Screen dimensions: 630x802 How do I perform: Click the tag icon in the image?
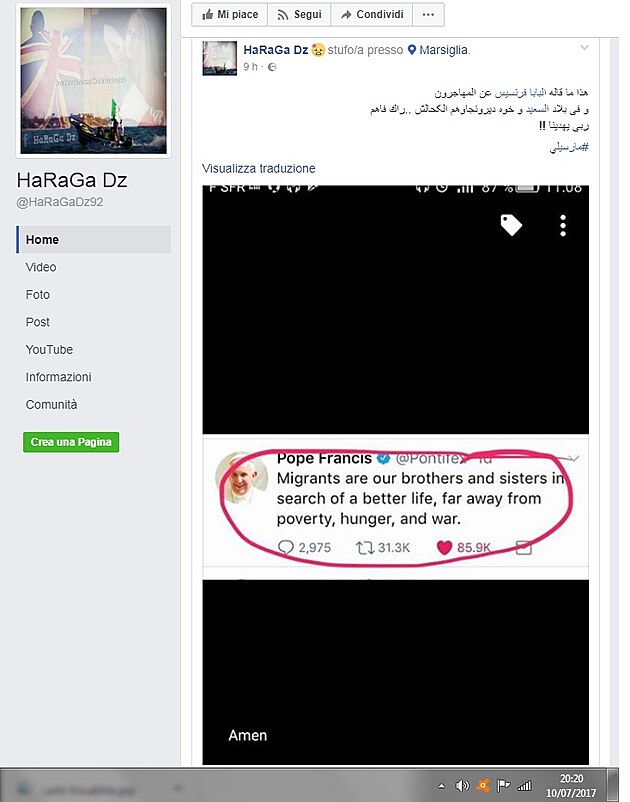coord(511,225)
